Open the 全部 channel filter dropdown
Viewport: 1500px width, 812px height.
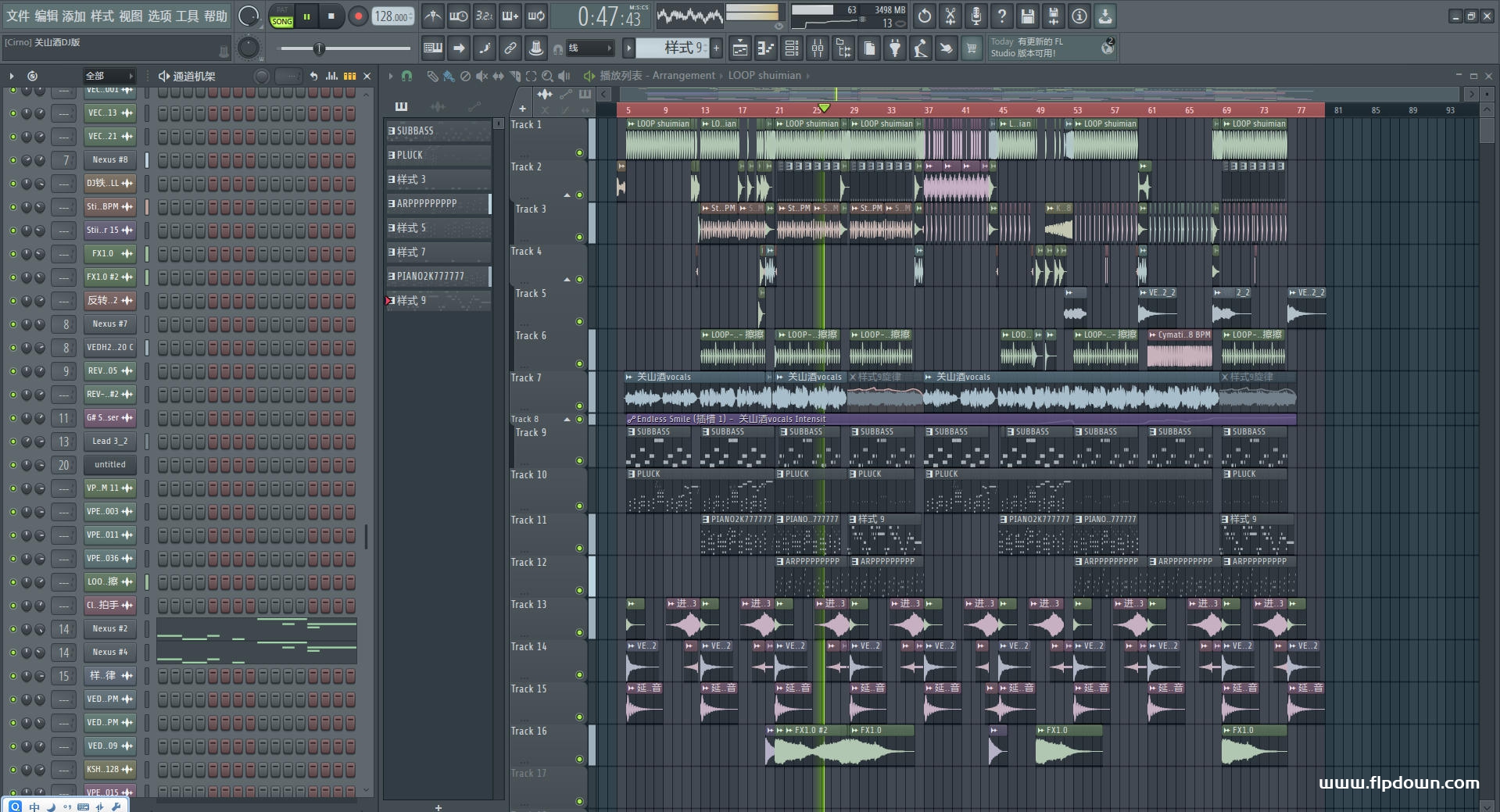109,76
